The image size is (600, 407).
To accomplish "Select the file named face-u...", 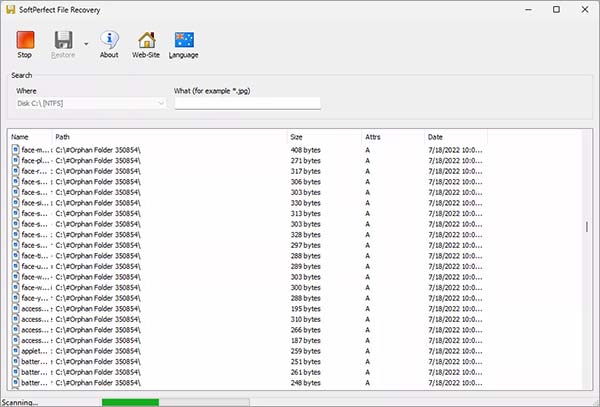I will (x=35, y=266).
